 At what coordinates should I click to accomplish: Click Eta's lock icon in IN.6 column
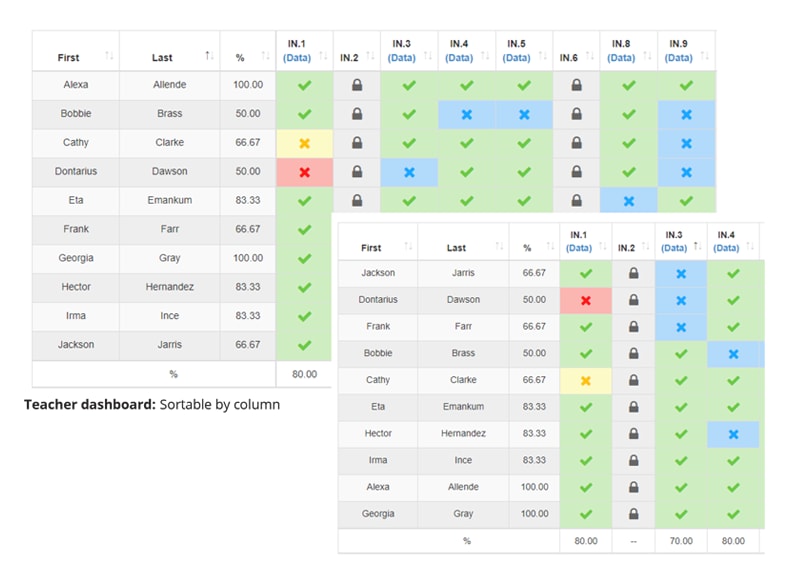576,201
